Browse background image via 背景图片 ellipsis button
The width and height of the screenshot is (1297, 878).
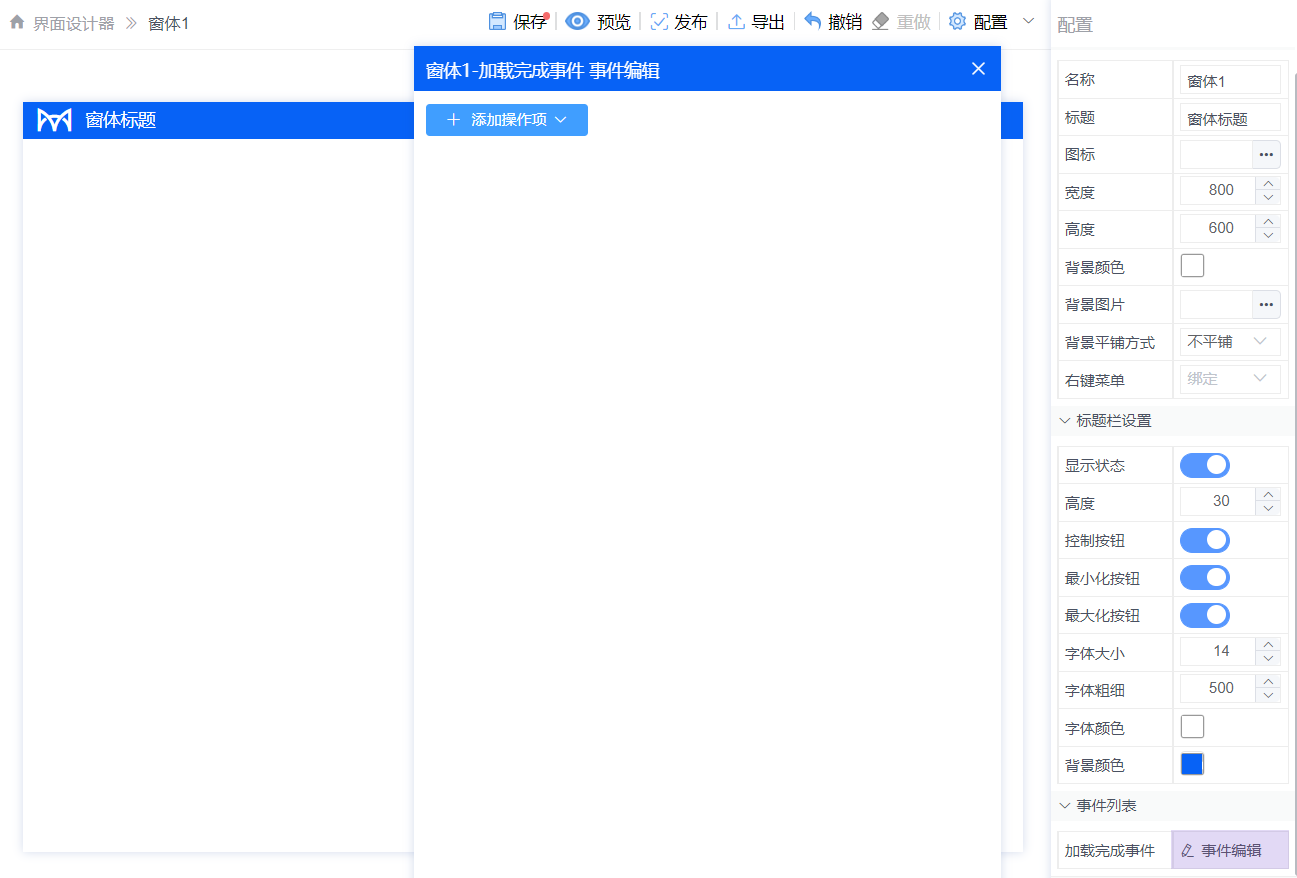(x=1266, y=304)
